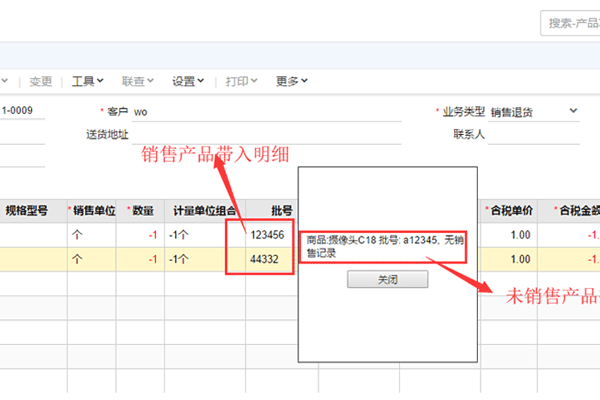The height and width of the screenshot is (400, 600).
Task: Expand the 更多 menu
Action: click(292, 81)
